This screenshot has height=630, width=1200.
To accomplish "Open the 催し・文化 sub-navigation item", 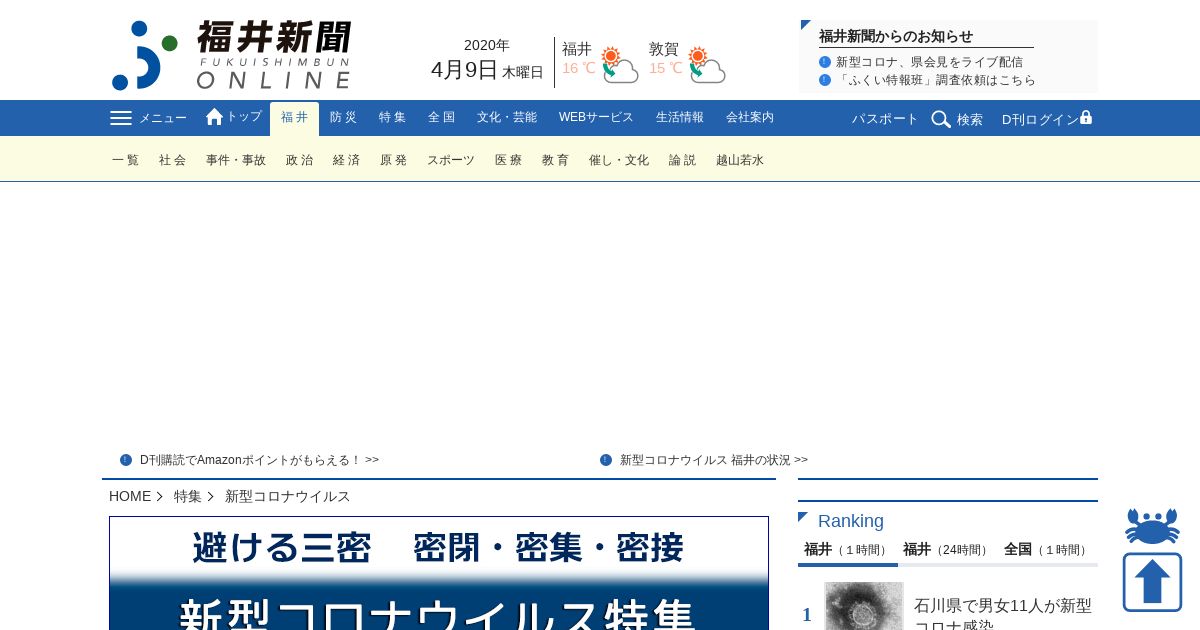I will [619, 160].
